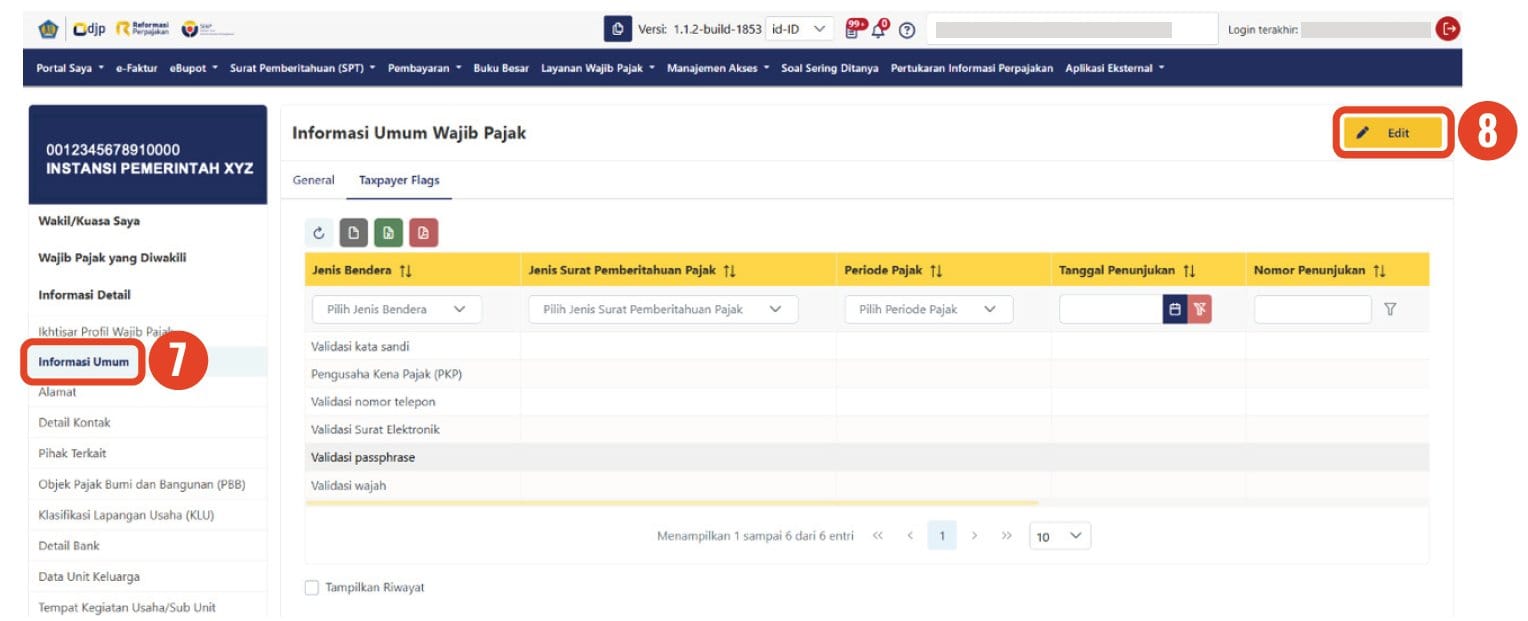This screenshot has height=621, width=1528.
Task: Click the red logout icon
Action: [x=1447, y=29]
